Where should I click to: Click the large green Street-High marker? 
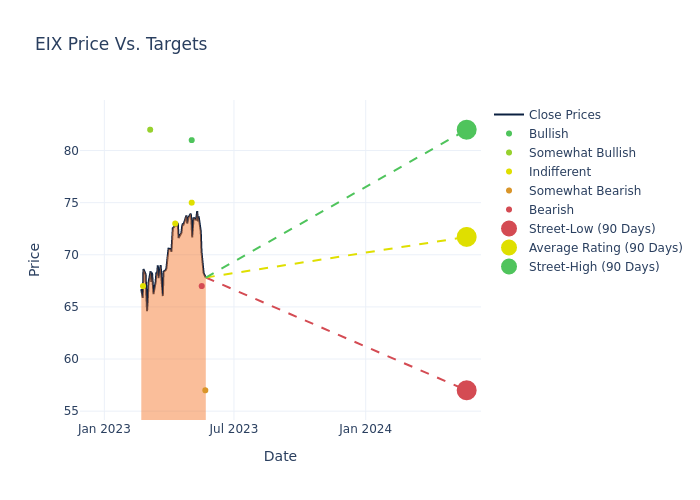[x=466, y=130]
